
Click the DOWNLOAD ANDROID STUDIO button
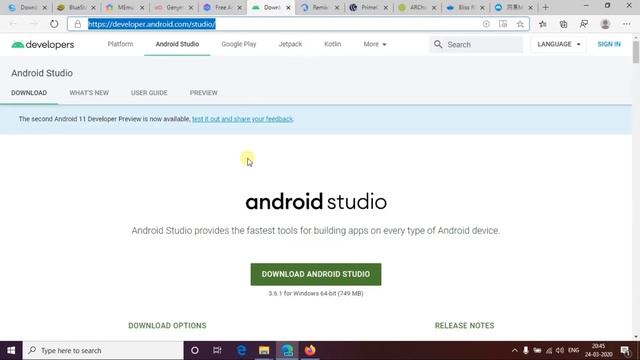pyautogui.click(x=316, y=274)
